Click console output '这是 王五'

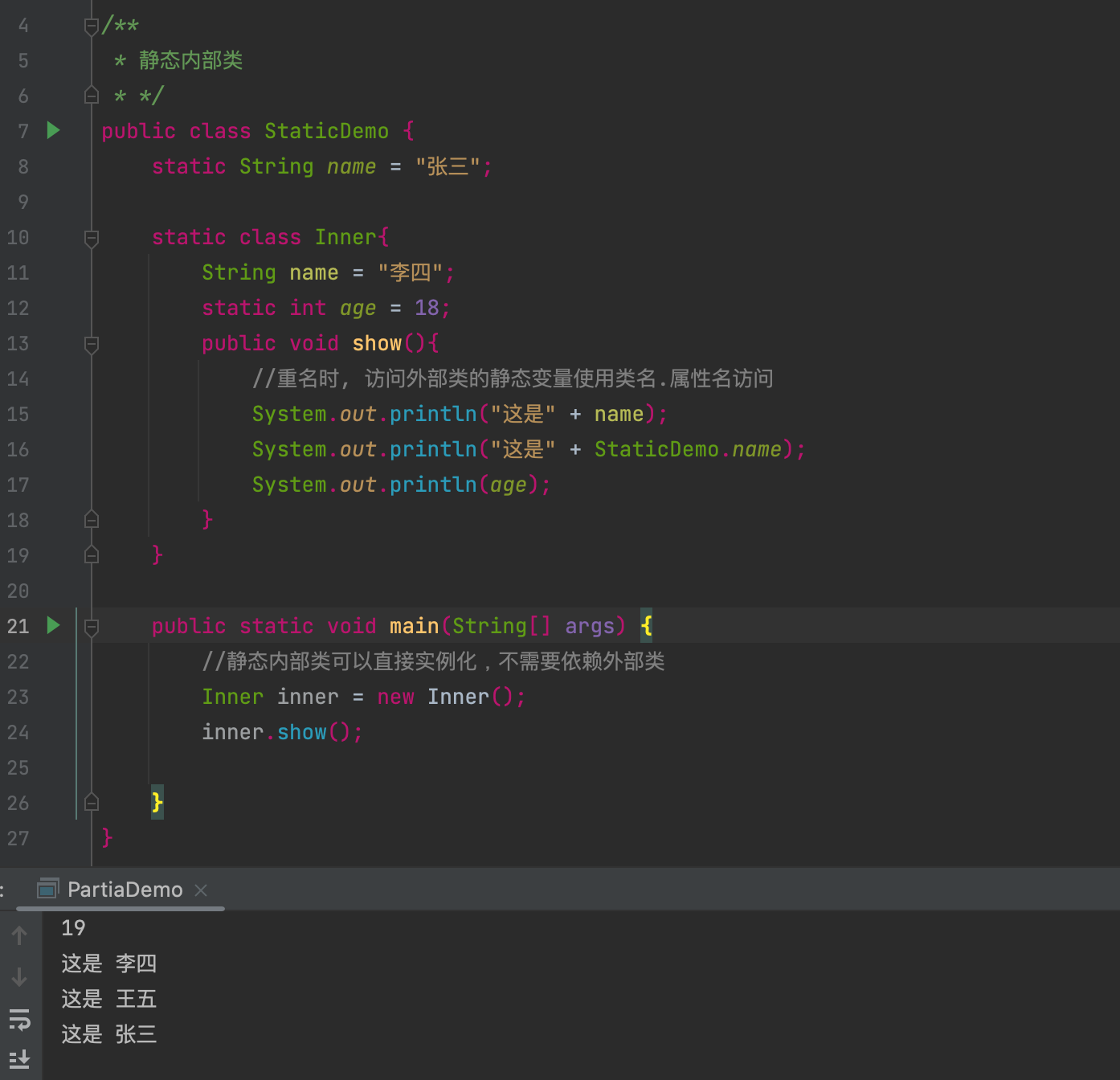pyautogui.click(x=109, y=999)
